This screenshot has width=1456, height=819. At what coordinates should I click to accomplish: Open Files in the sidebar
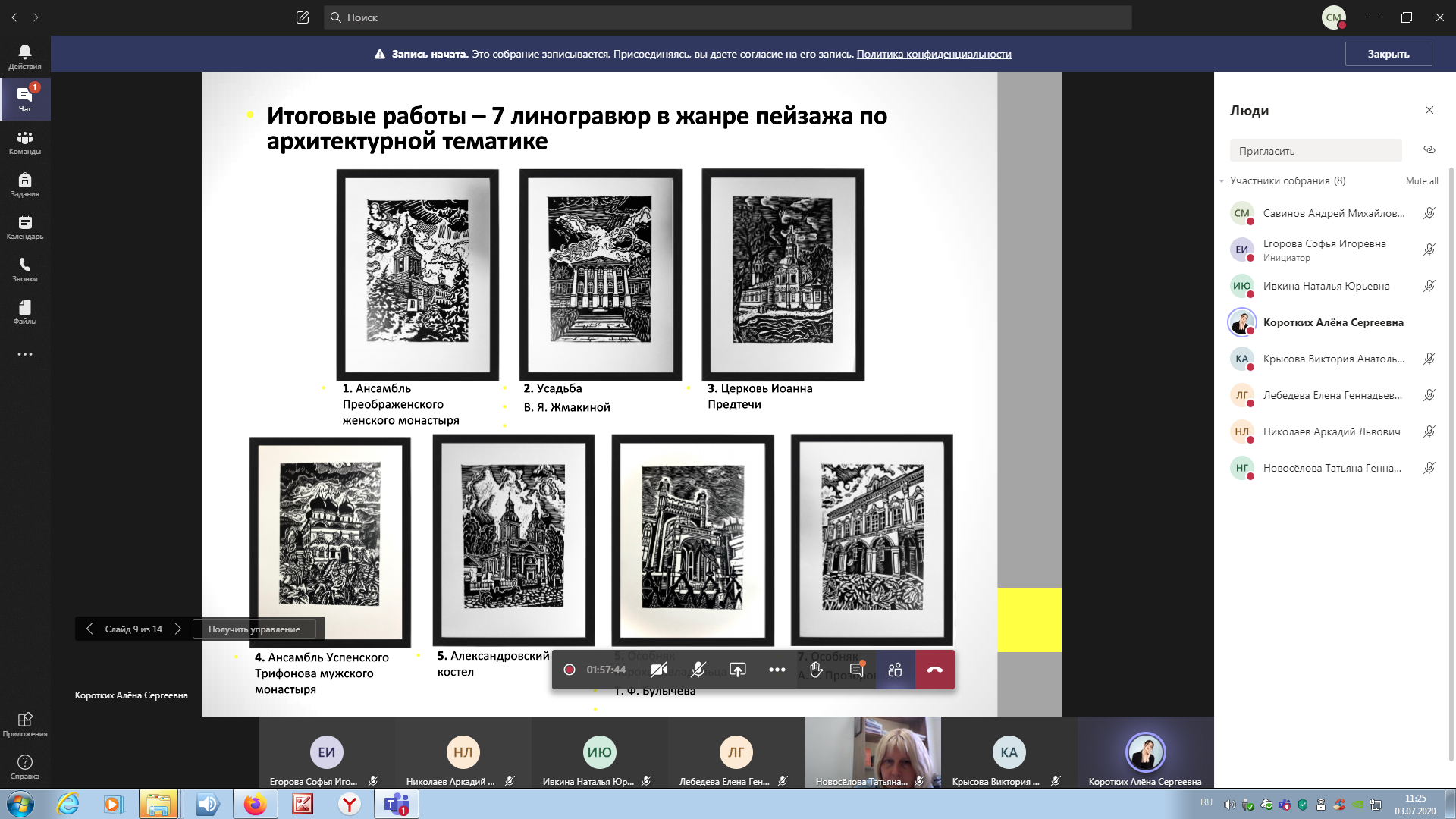click(x=25, y=312)
